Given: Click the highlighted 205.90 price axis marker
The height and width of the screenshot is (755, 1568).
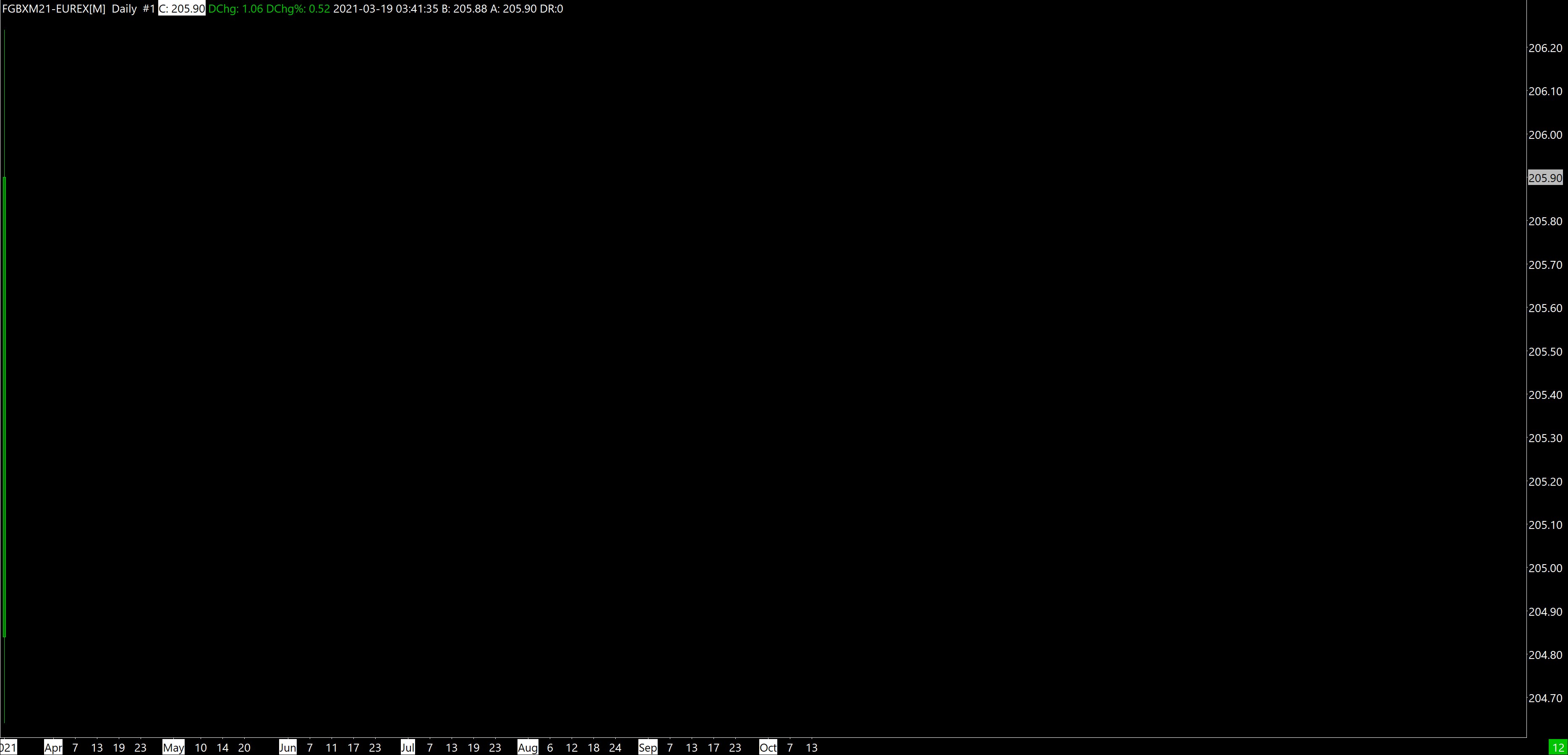Looking at the screenshot, I should pos(1545,178).
